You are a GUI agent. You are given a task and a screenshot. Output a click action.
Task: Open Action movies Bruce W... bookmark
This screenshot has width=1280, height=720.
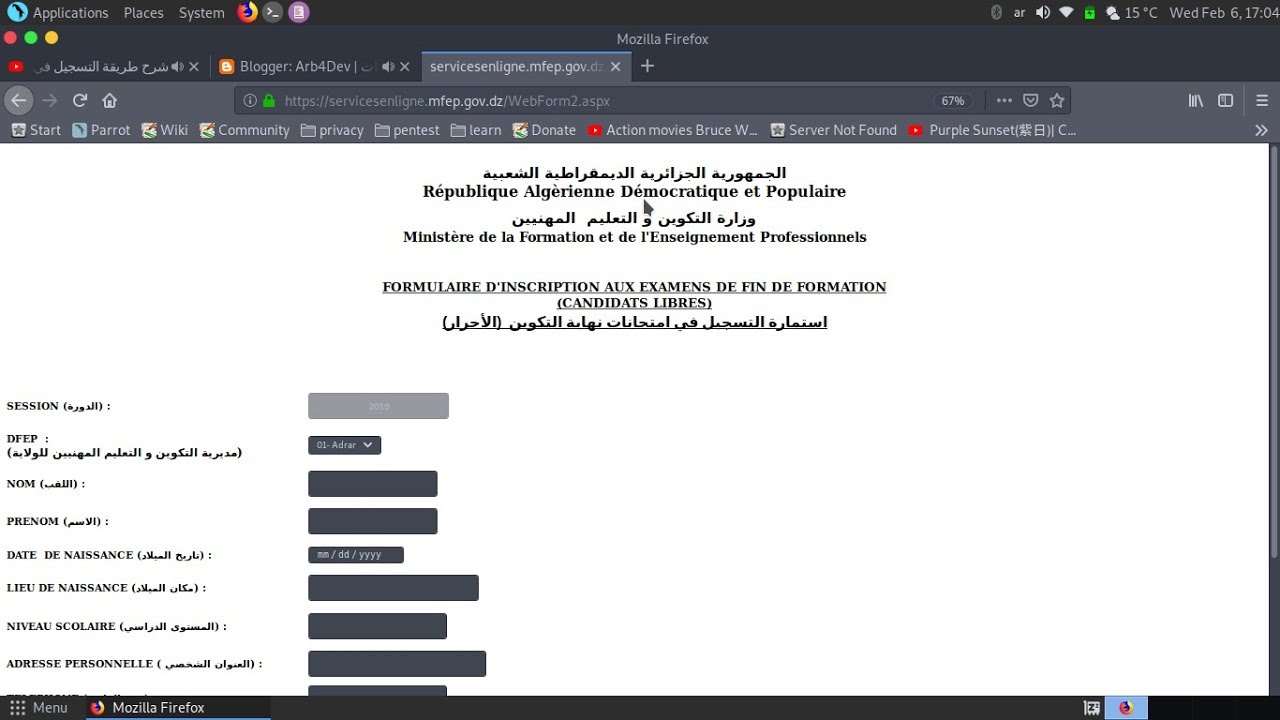(672, 130)
